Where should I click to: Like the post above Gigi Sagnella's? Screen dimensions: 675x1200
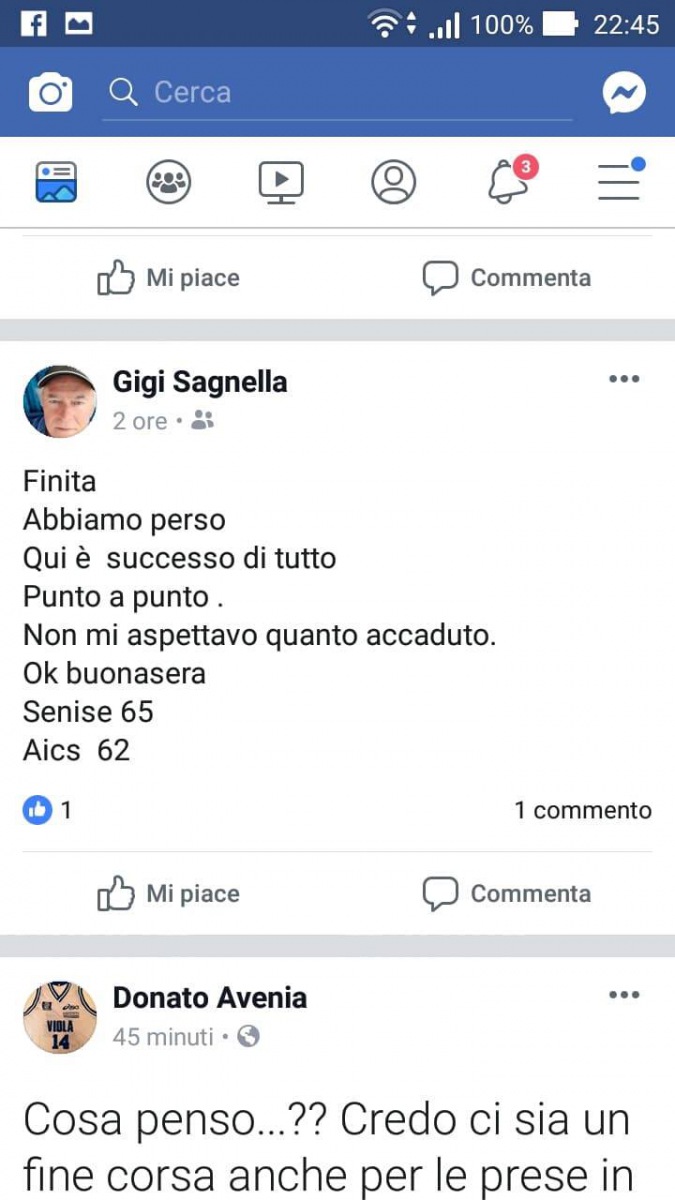pyautogui.click(x=168, y=278)
